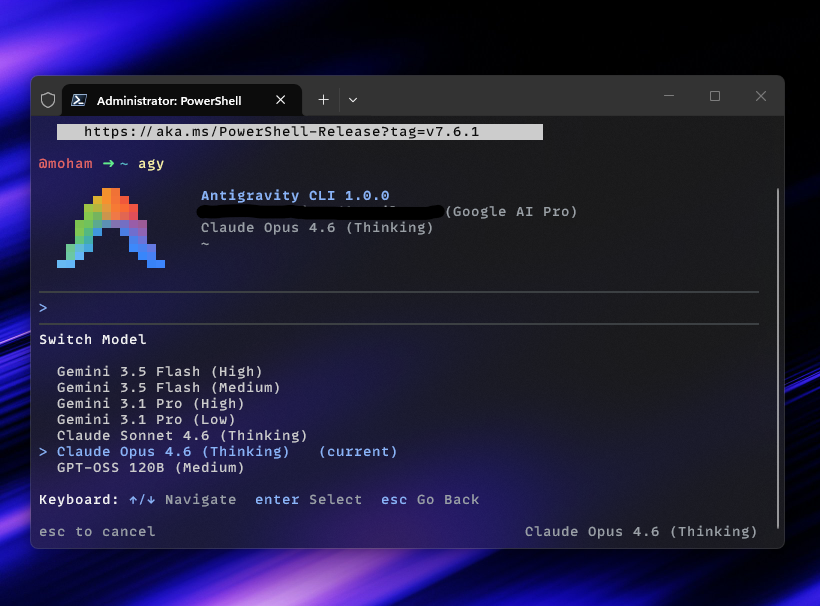Screen dimensions: 820x606
Task: Click the Antigravity CLI 1.0.0 title
Action: tap(295, 196)
